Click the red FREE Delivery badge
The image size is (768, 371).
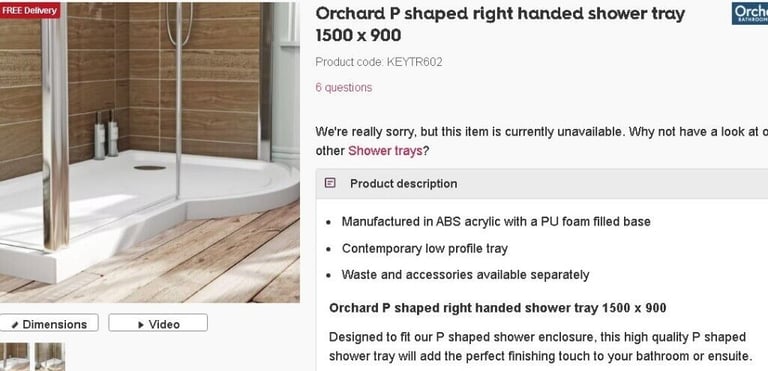click(29, 10)
